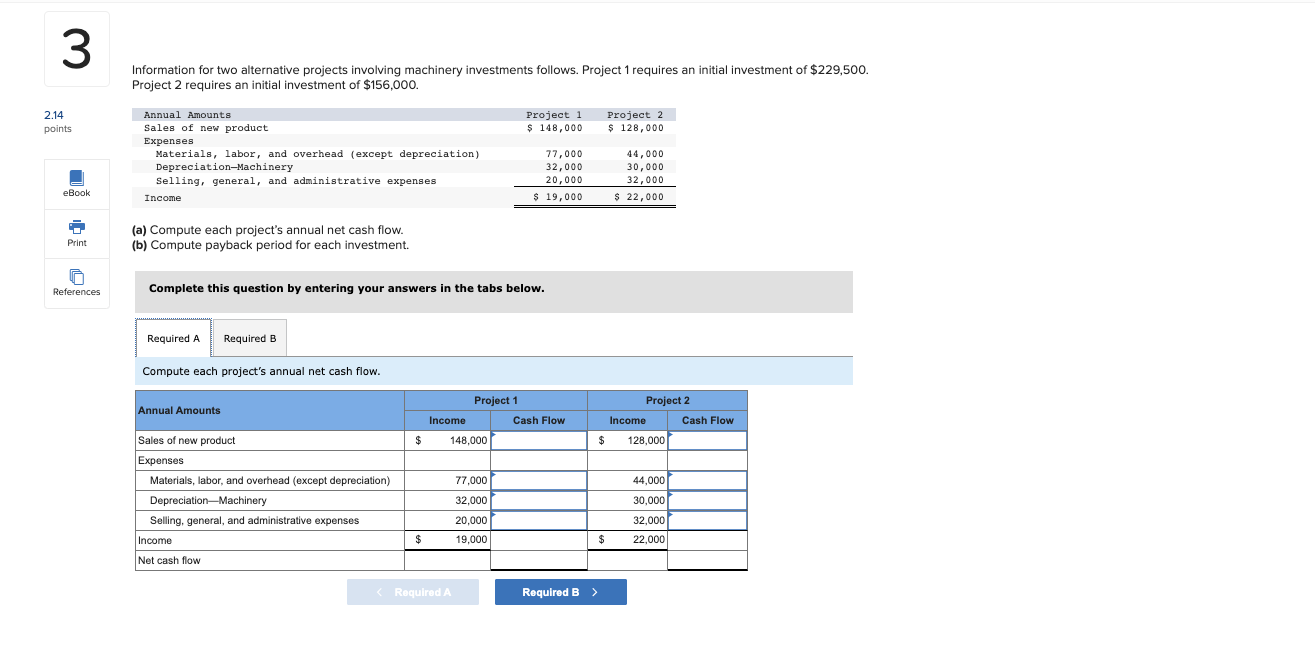The height and width of the screenshot is (654, 1315).
Task: Select Project 1 Selling expenses cash flow input
Action: click(538, 520)
